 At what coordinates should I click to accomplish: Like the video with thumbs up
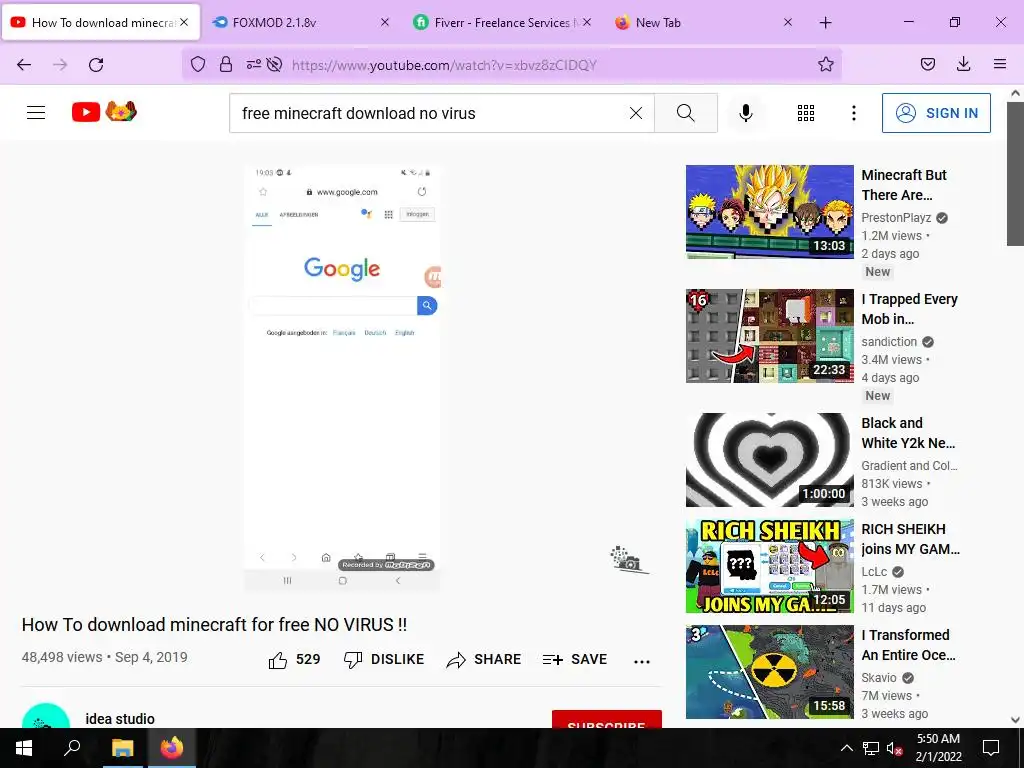294,660
